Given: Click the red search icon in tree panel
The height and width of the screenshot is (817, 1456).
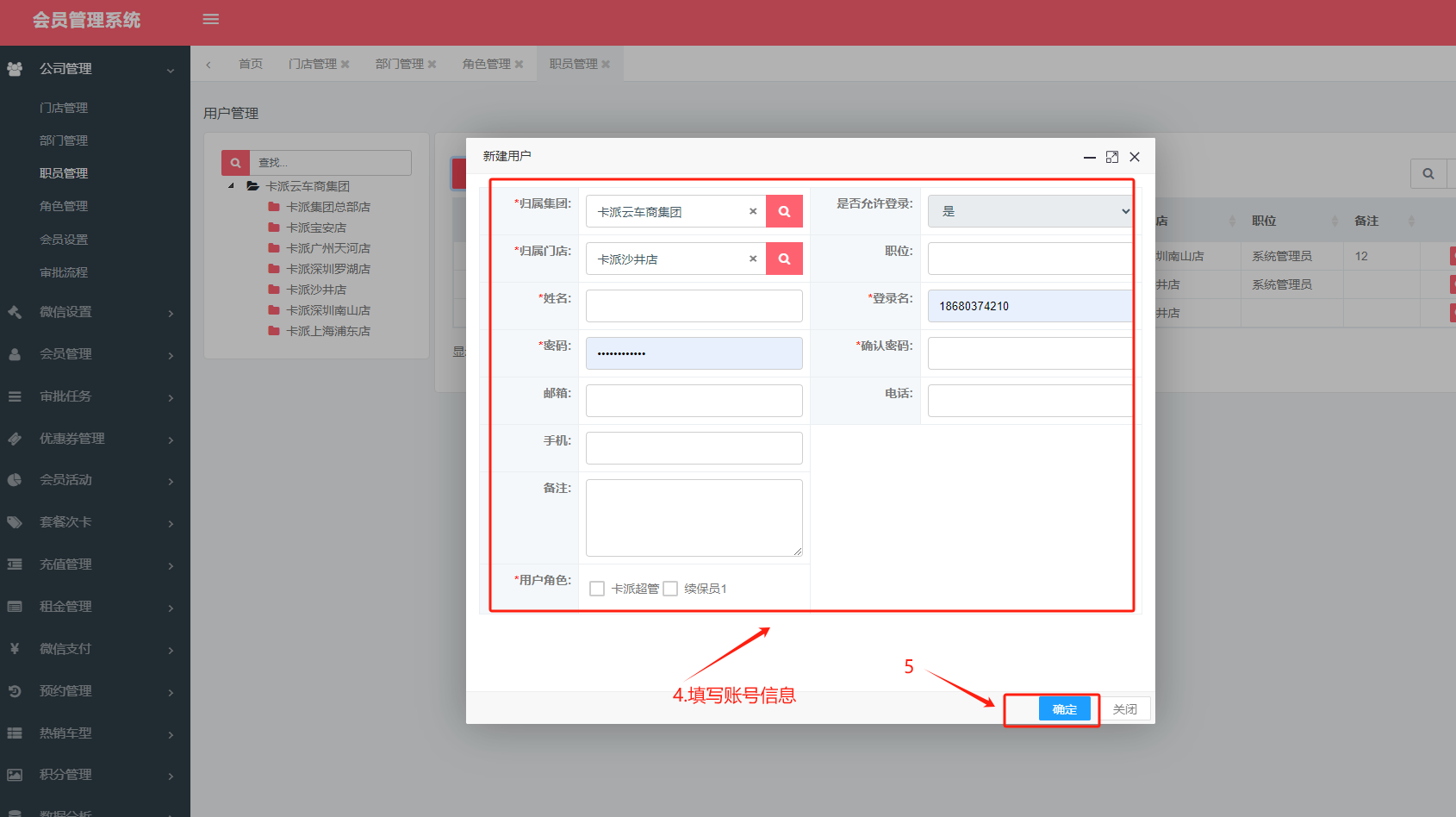Looking at the screenshot, I should [x=235, y=163].
